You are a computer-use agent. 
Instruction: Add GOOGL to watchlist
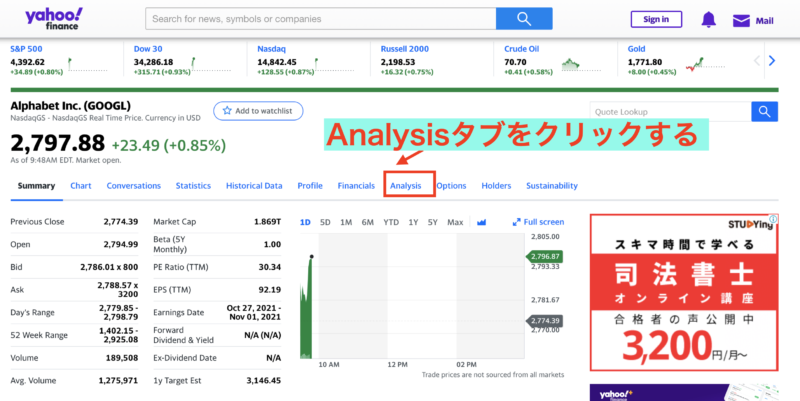pos(258,111)
